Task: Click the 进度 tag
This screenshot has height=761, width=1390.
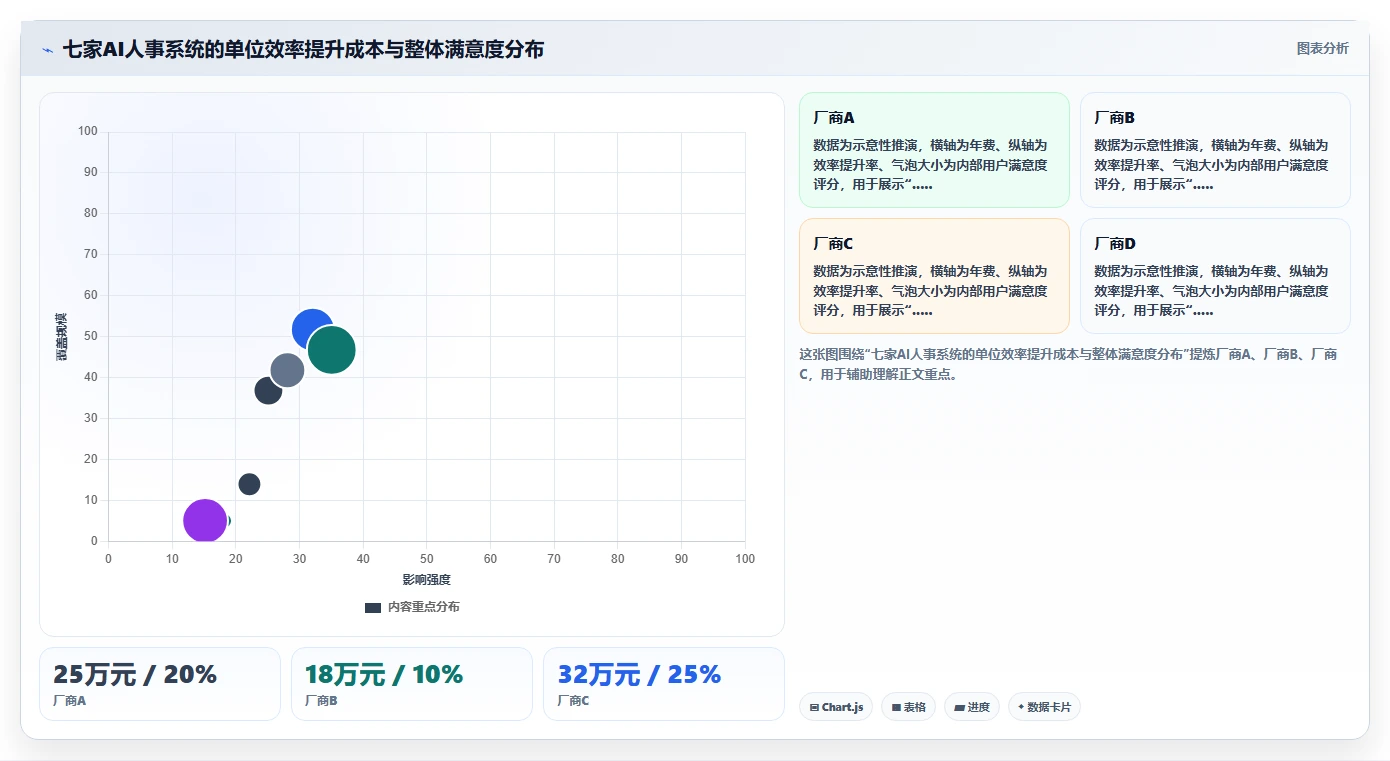Action: coord(971,707)
